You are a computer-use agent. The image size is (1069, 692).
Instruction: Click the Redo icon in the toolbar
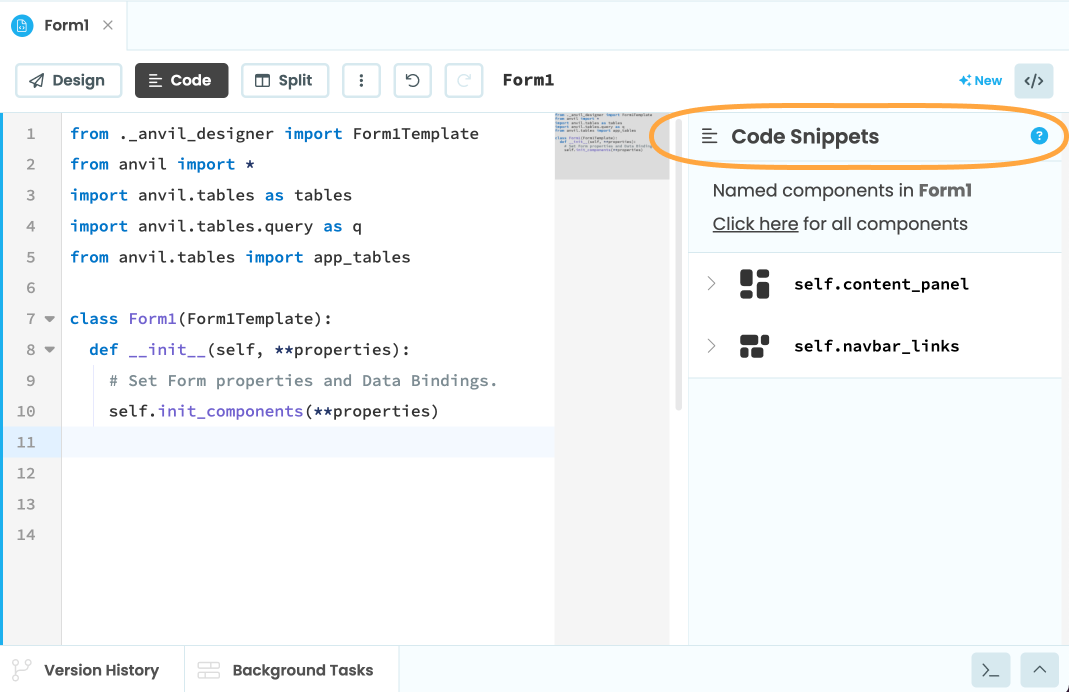[x=463, y=80]
